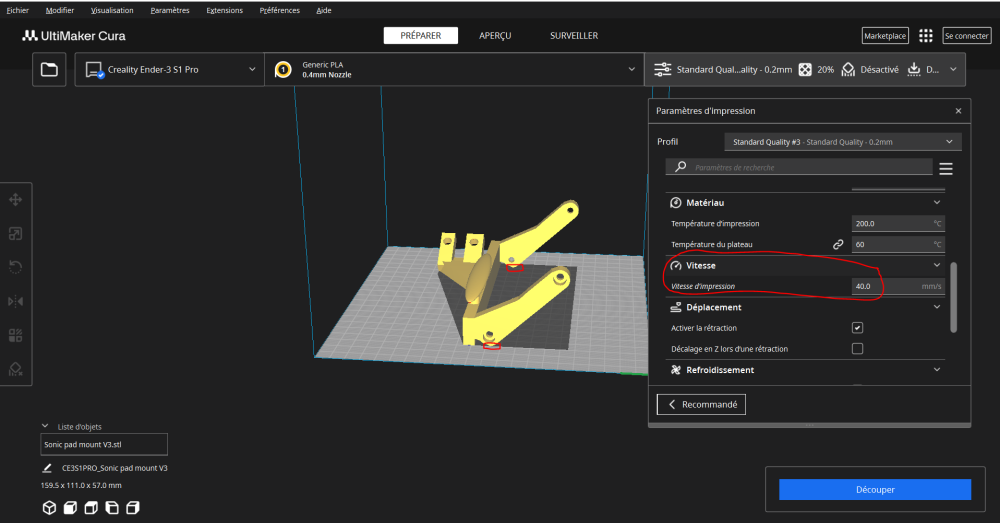
Task: Click the print settings panel scrollbar
Action: pyautogui.click(x=953, y=297)
